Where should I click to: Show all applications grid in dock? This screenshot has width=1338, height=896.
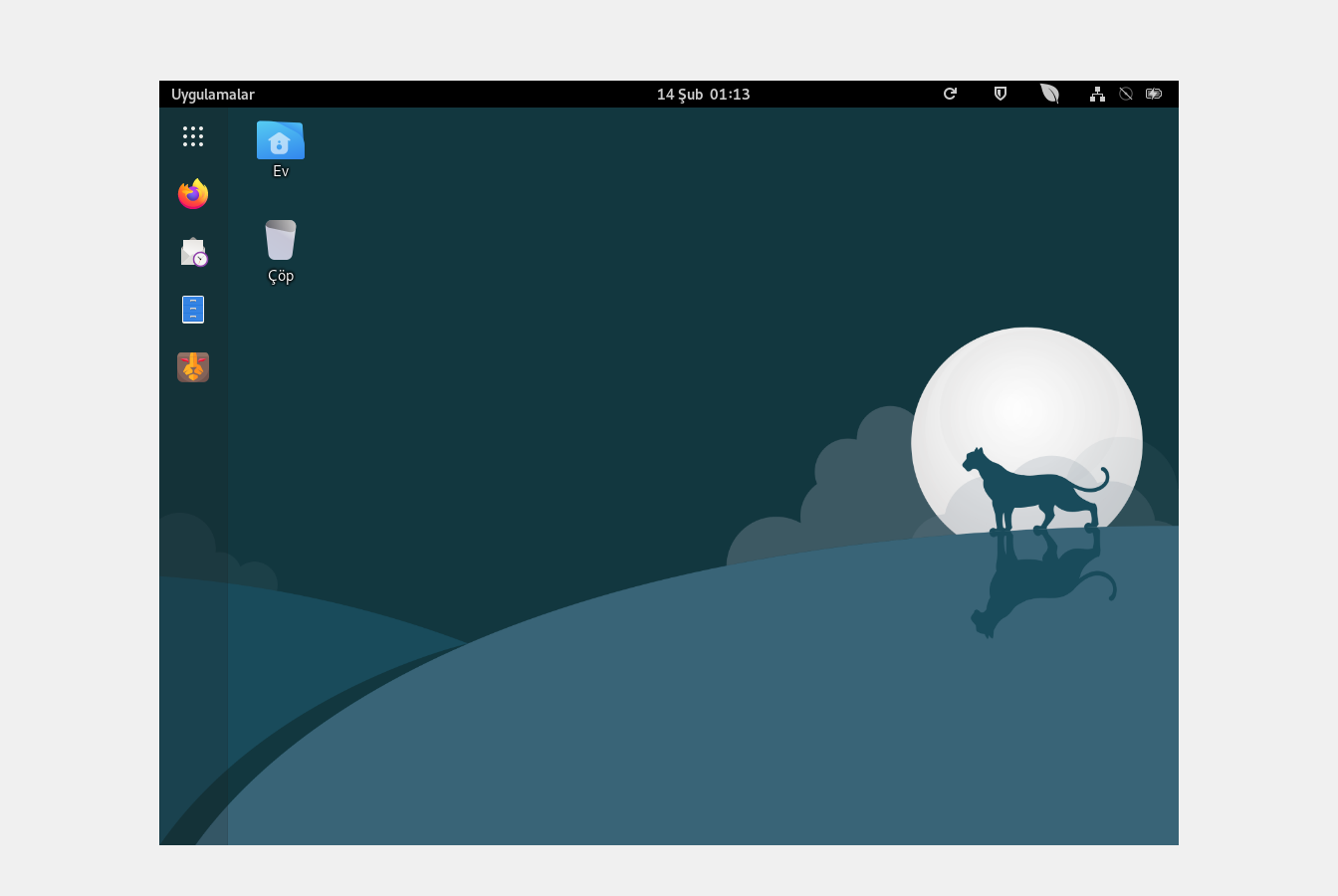(193, 136)
